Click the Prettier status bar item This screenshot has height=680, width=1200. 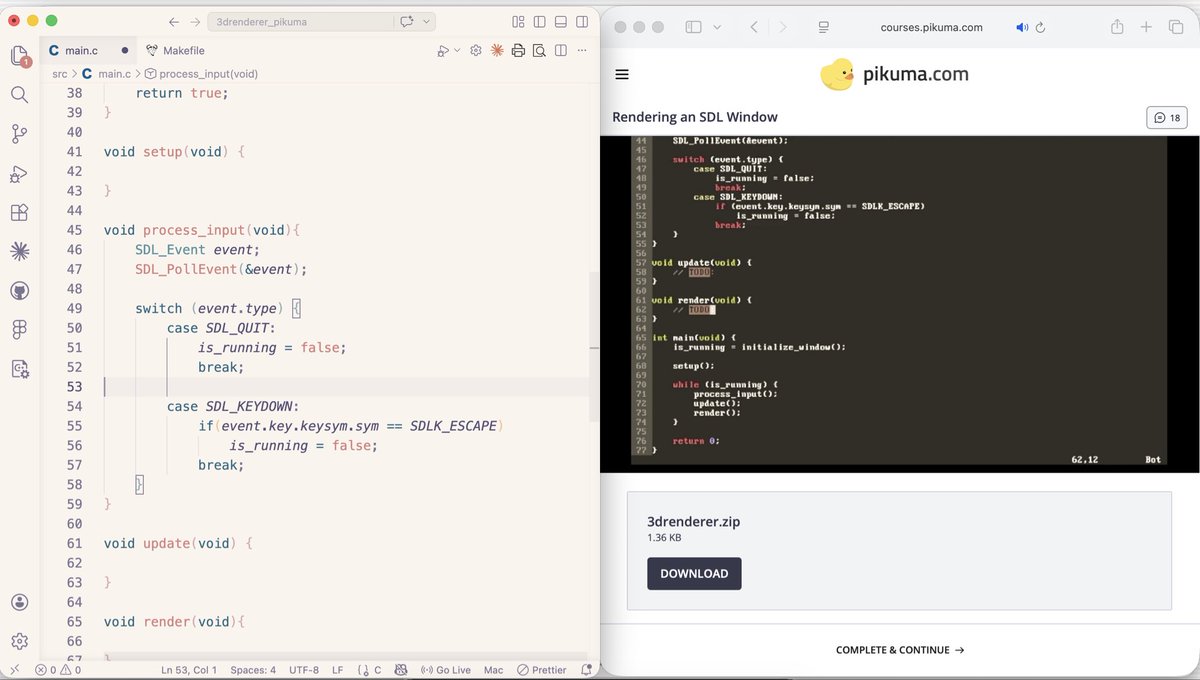[542, 670]
